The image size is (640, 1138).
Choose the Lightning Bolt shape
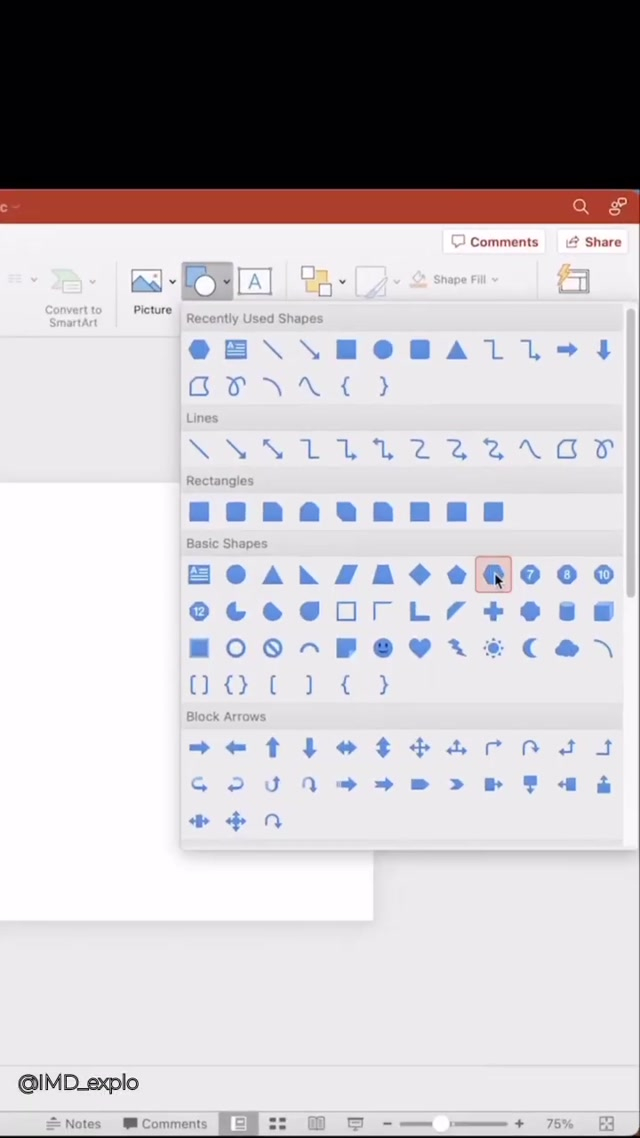tap(457, 648)
